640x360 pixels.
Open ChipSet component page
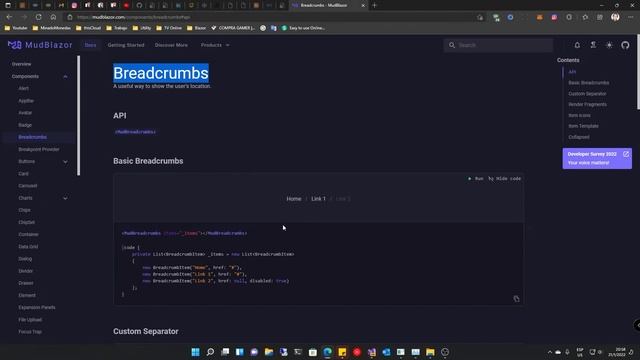pyautogui.click(x=27, y=222)
